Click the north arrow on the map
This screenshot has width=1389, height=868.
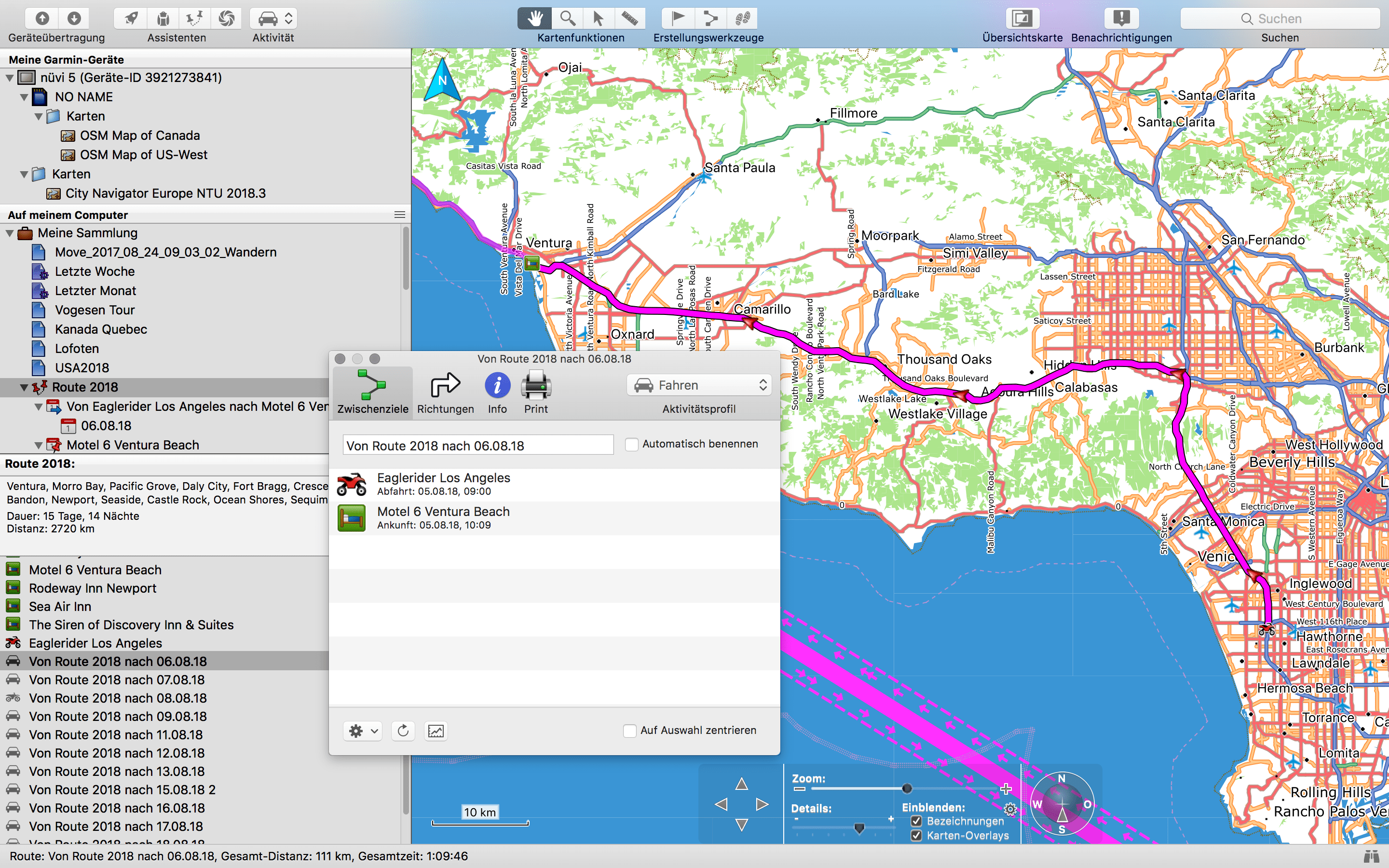[x=442, y=79]
